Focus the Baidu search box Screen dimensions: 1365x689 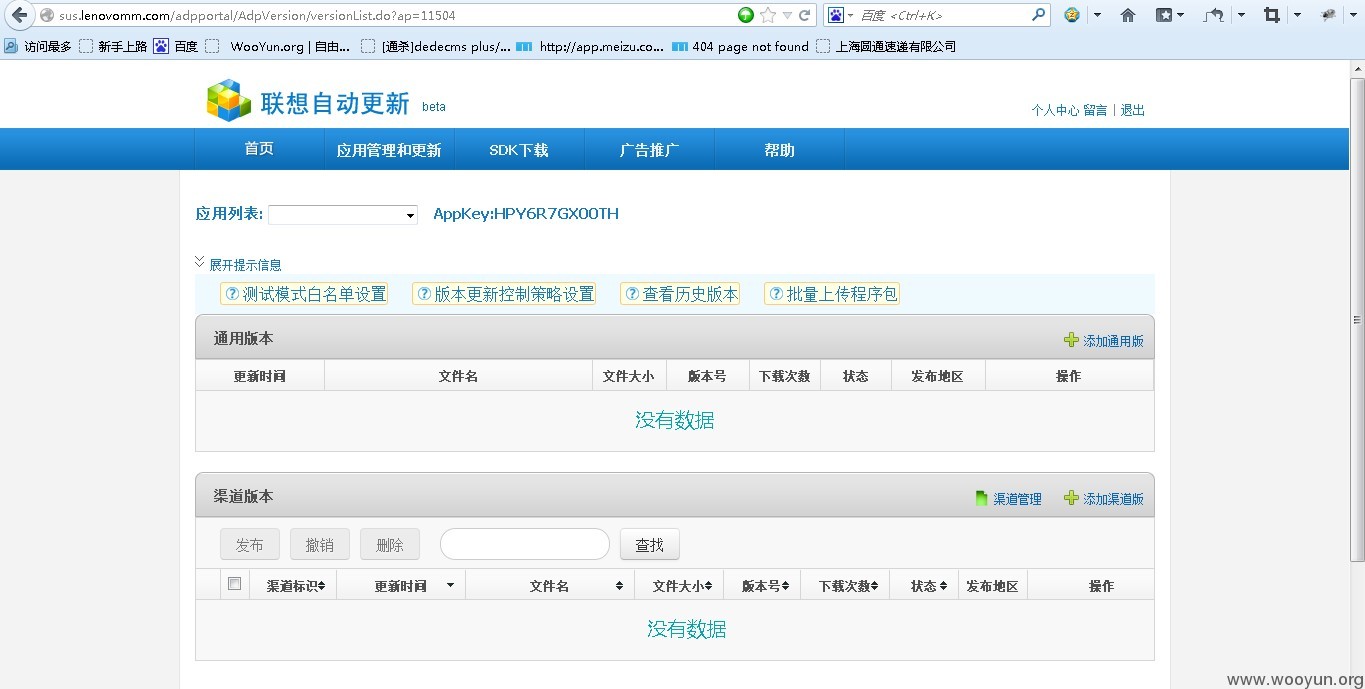tap(944, 15)
